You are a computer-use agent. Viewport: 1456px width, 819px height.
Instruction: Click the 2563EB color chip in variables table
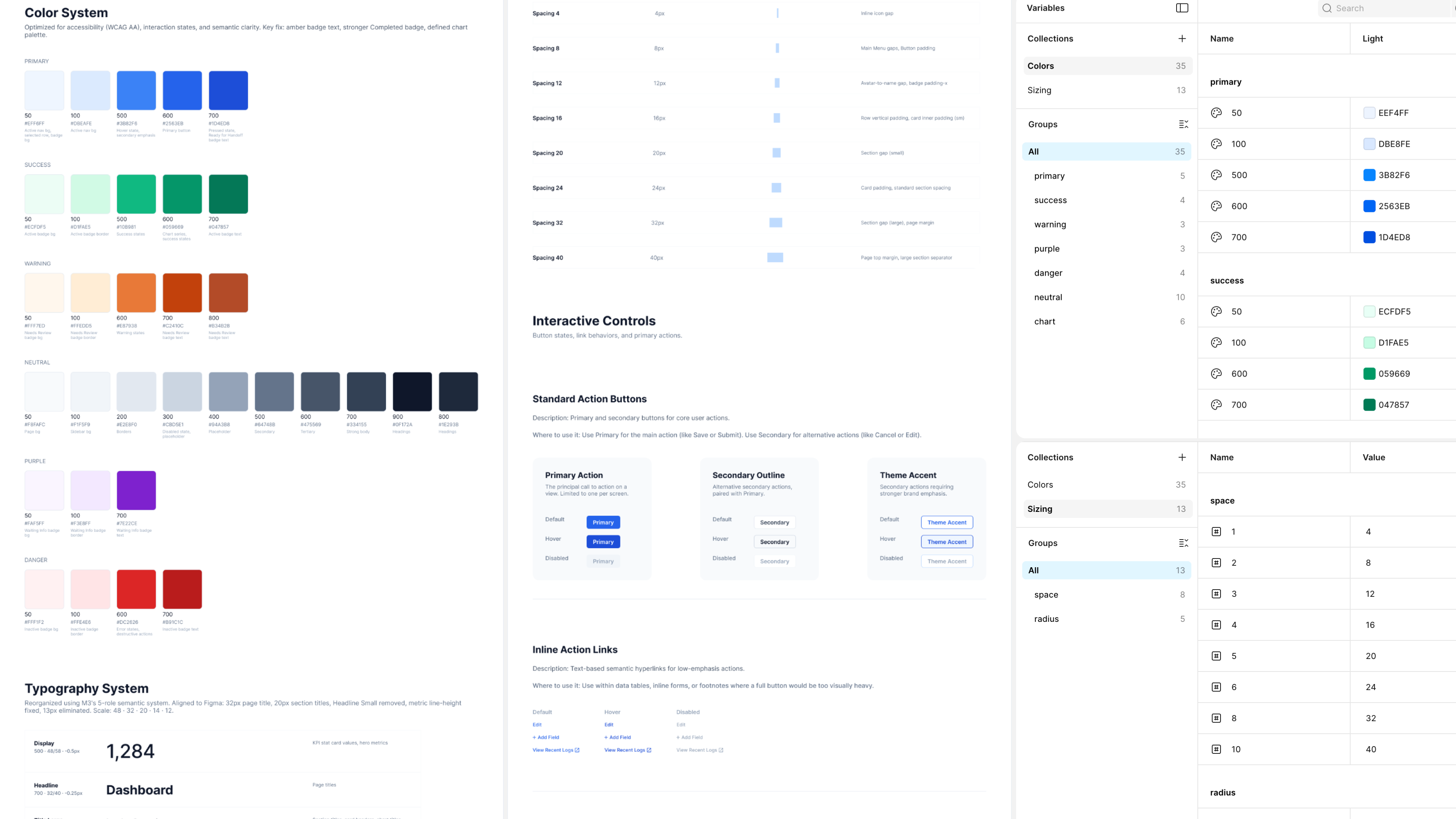[1369, 206]
